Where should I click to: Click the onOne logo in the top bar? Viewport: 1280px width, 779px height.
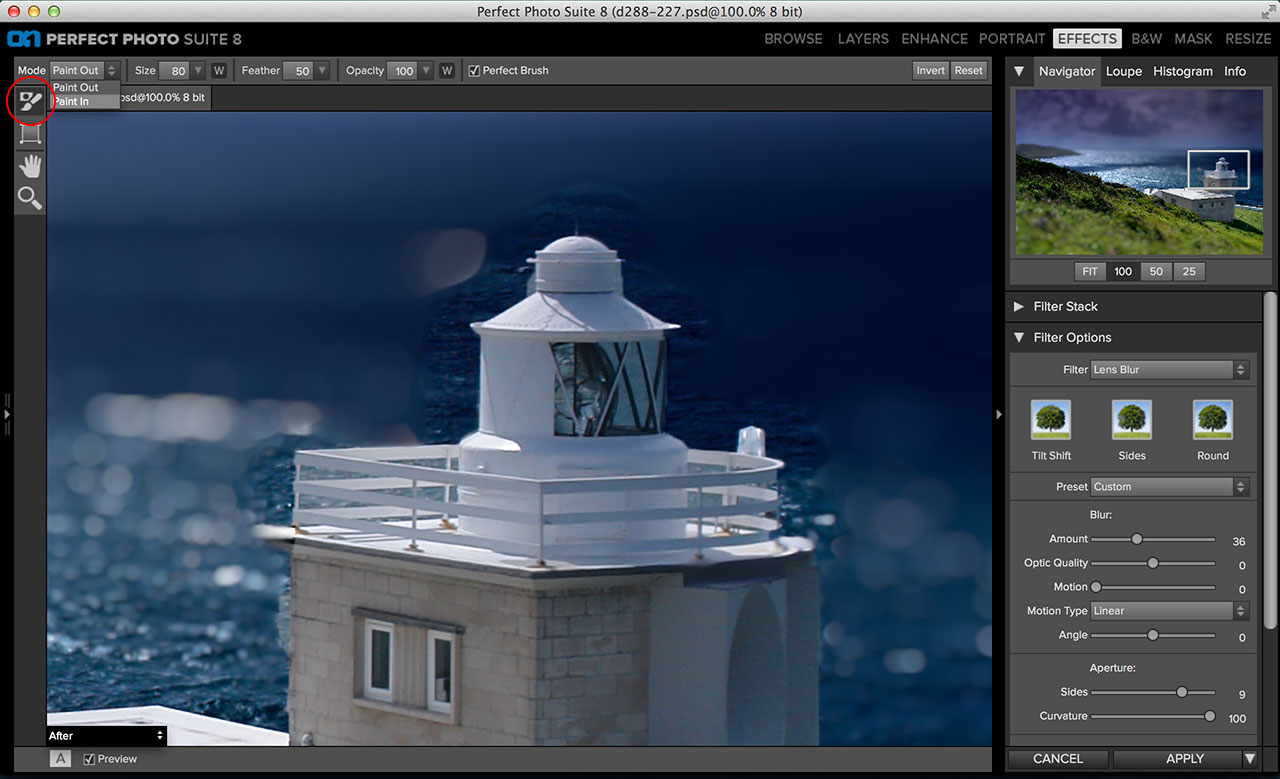pos(25,39)
